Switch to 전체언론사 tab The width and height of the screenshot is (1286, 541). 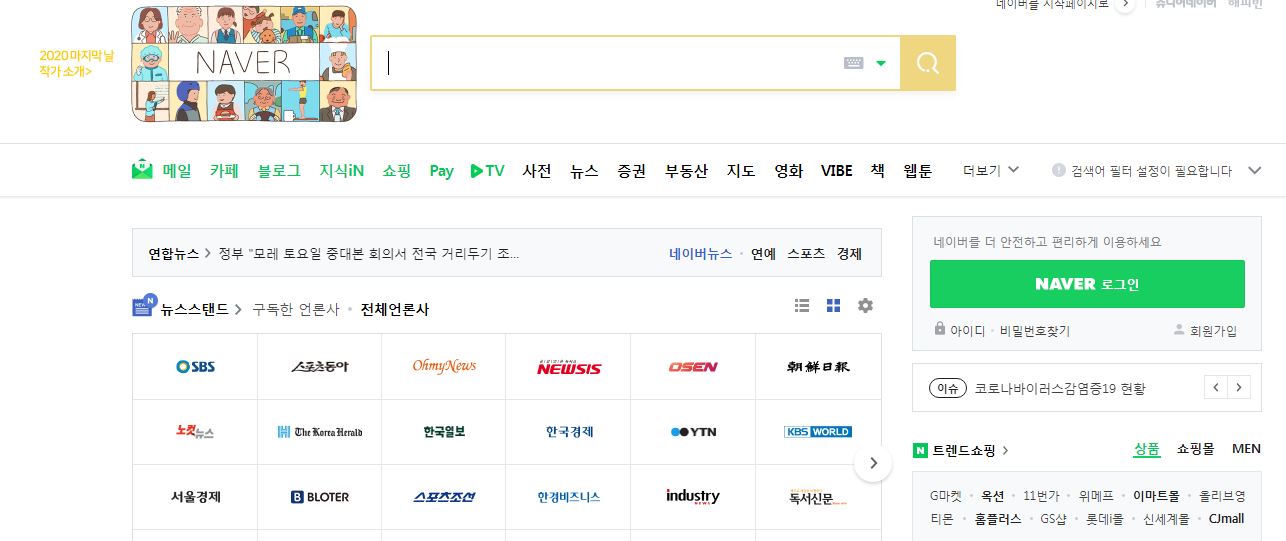(x=395, y=309)
